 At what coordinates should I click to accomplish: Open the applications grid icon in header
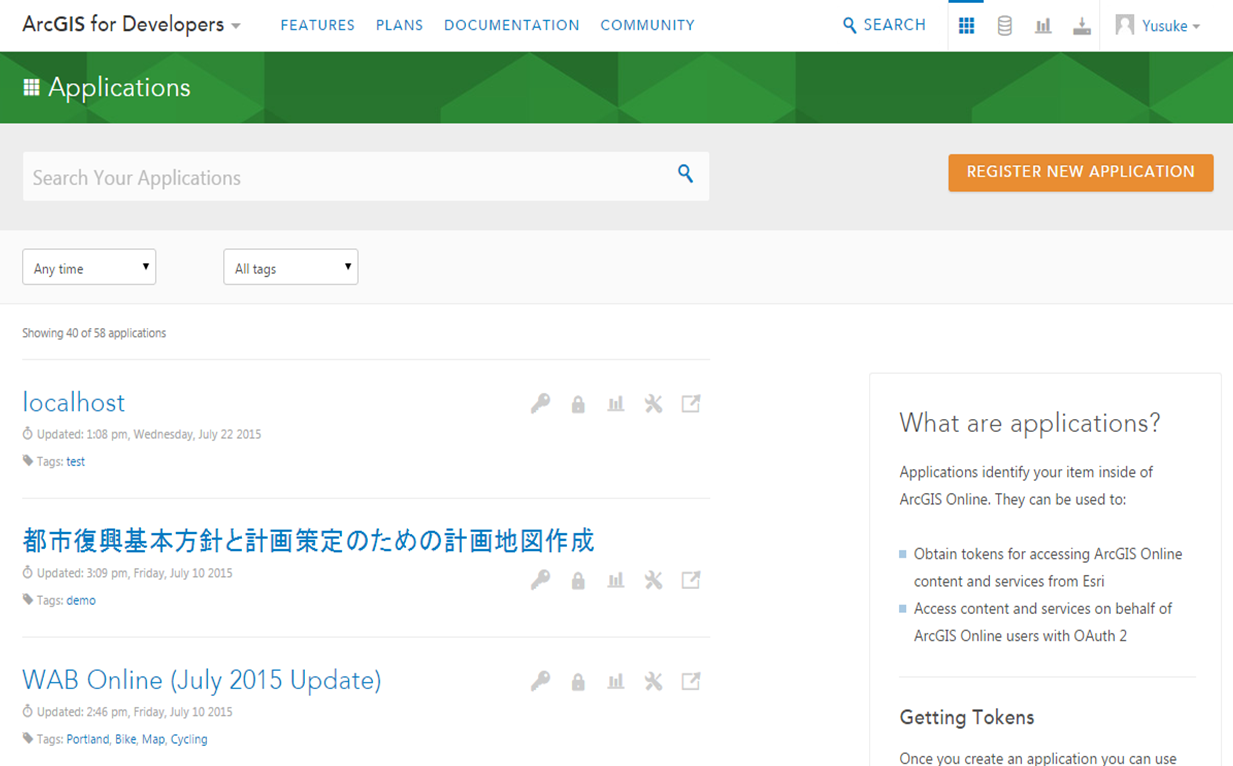pyautogui.click(x=966, y=26)
